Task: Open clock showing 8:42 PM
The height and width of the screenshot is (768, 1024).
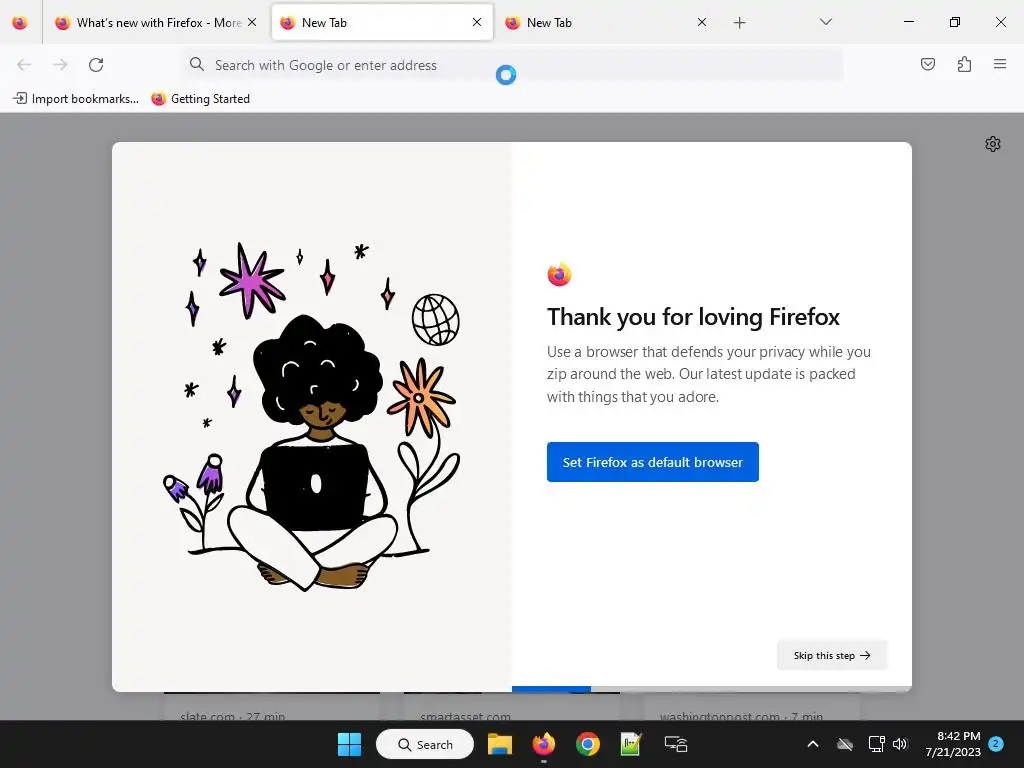Action: [x=953, y=744]
